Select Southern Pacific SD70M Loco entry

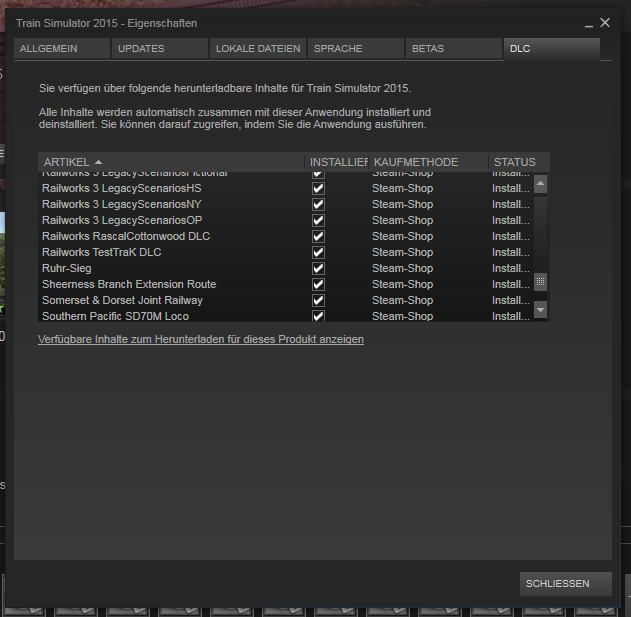[x=286, y=316]
